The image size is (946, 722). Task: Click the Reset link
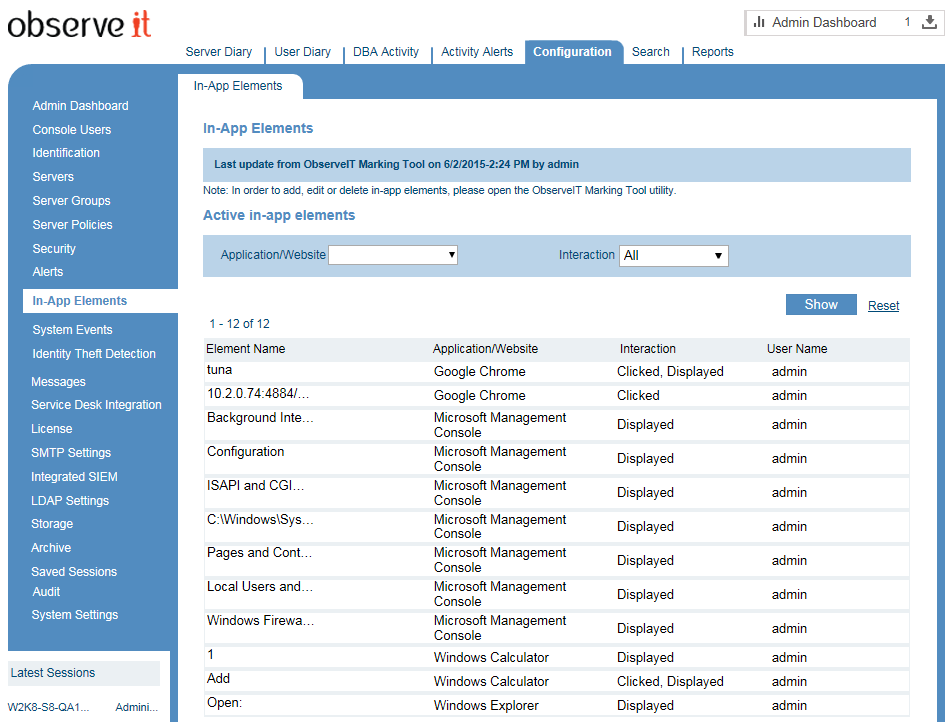[x=883, y=306]
